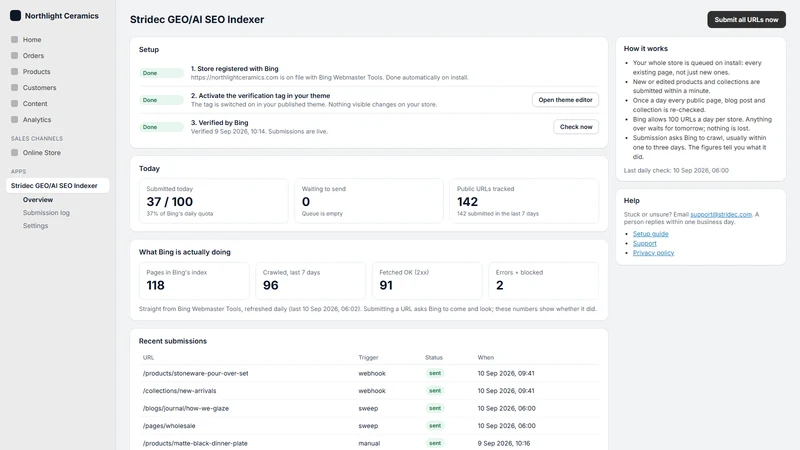Click /pages/wholesale URL row
Viewport: 800px width, 450px height.
click(x=369, y=426)
